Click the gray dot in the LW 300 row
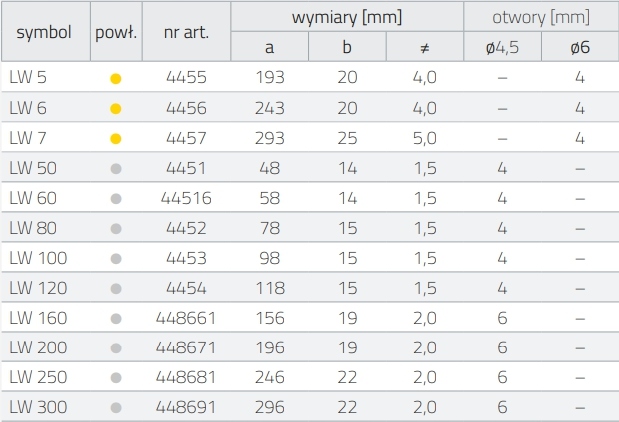 coord(116,408)
